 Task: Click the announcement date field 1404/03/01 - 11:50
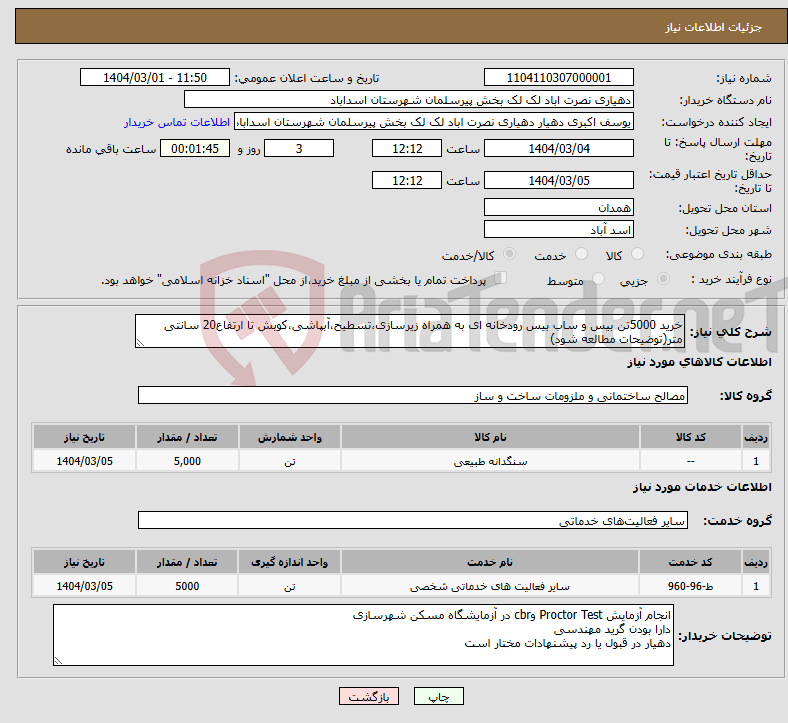(155, 77)
